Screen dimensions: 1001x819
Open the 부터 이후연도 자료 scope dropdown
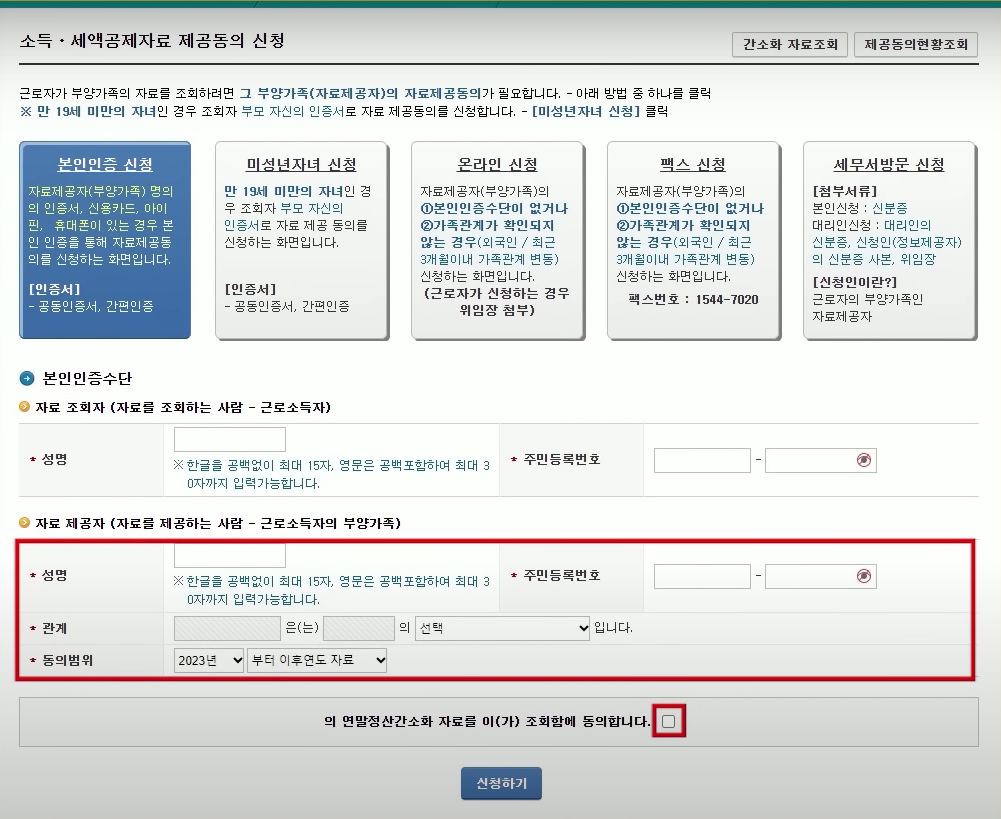(317, 659)
